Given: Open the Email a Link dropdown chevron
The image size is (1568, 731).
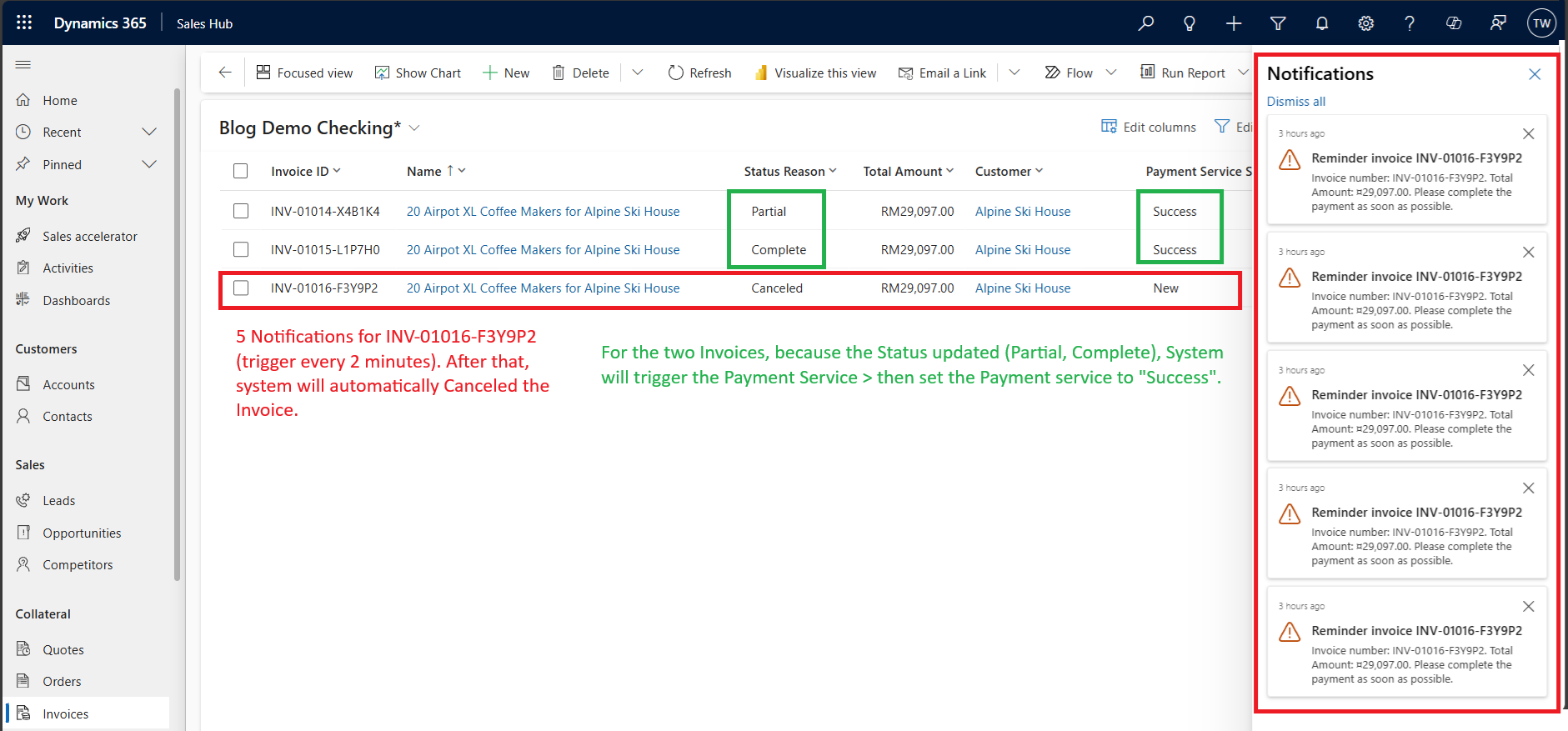Looking at the screenshot, I should click(x=1014, y=73).
